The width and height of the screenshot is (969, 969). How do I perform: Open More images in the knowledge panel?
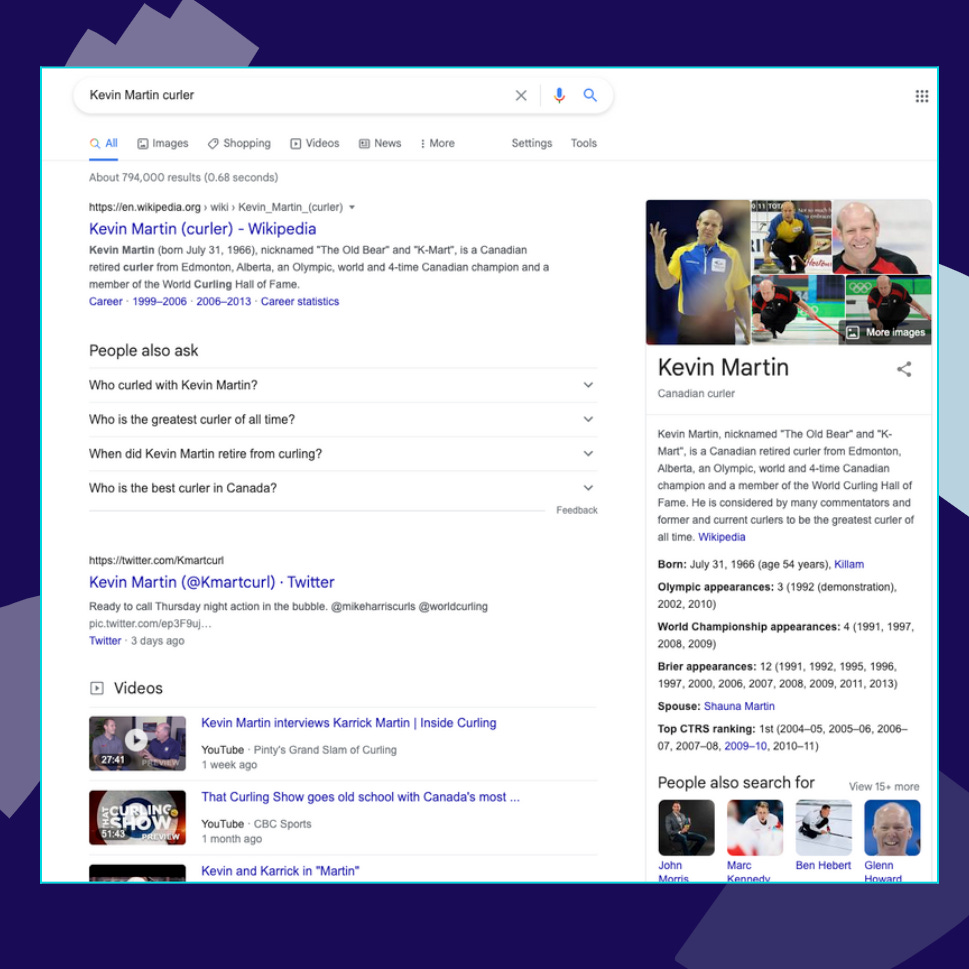click(x=885, y=332)
